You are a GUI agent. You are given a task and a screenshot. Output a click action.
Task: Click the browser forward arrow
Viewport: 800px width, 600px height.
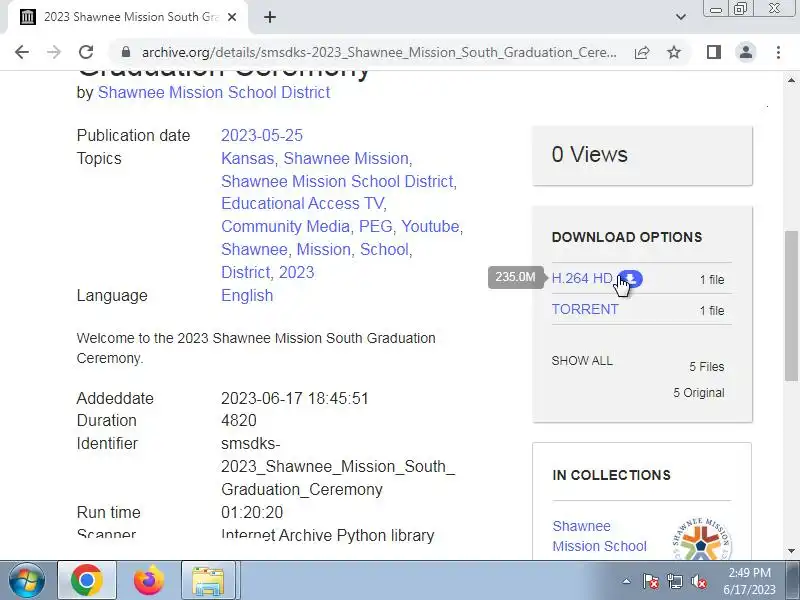(x=54, y=52)
